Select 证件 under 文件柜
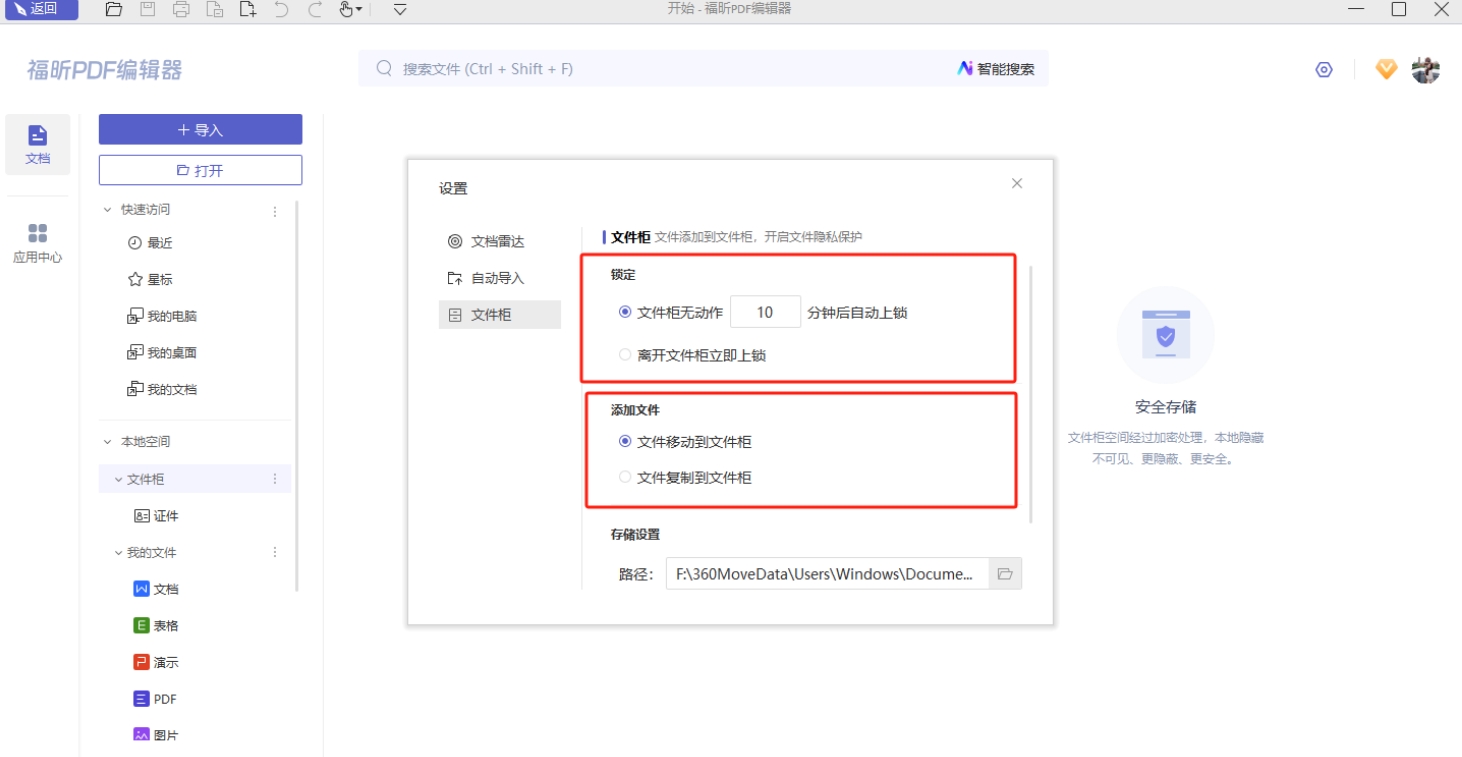The width and height of the screenshot is (1462, 757). [x=156, y=516]
